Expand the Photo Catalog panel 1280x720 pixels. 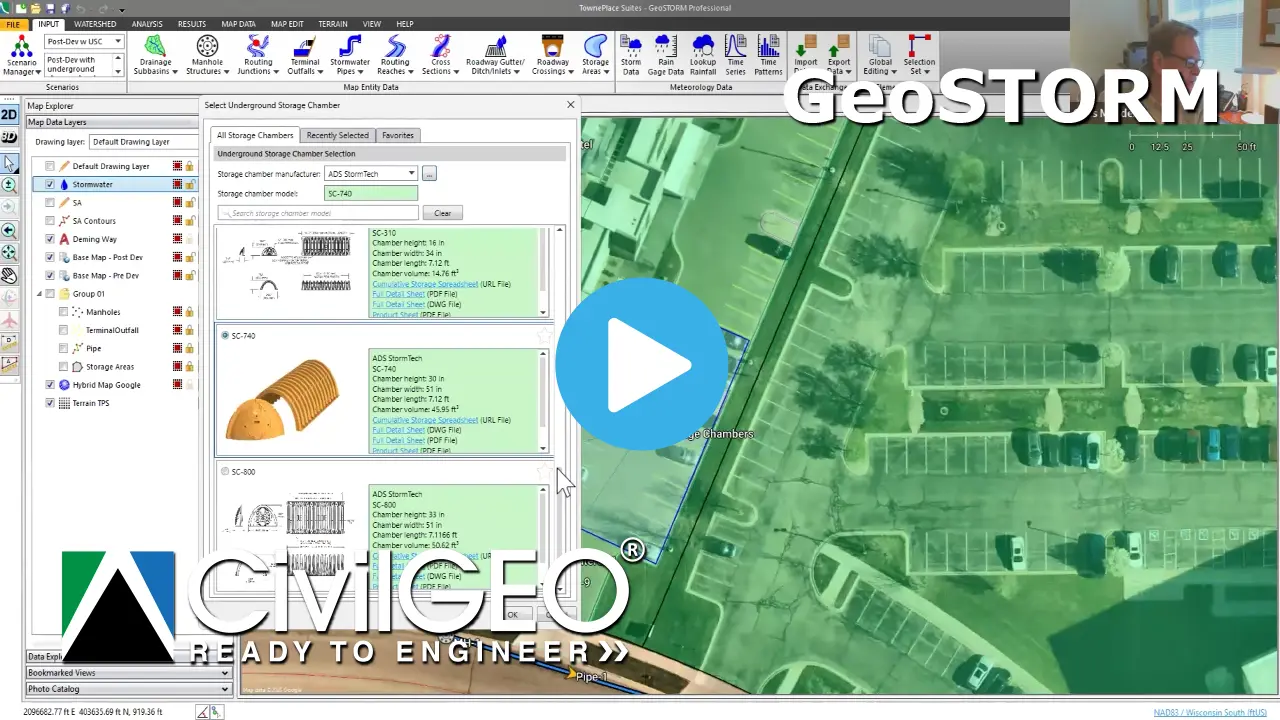coord(128,689)
